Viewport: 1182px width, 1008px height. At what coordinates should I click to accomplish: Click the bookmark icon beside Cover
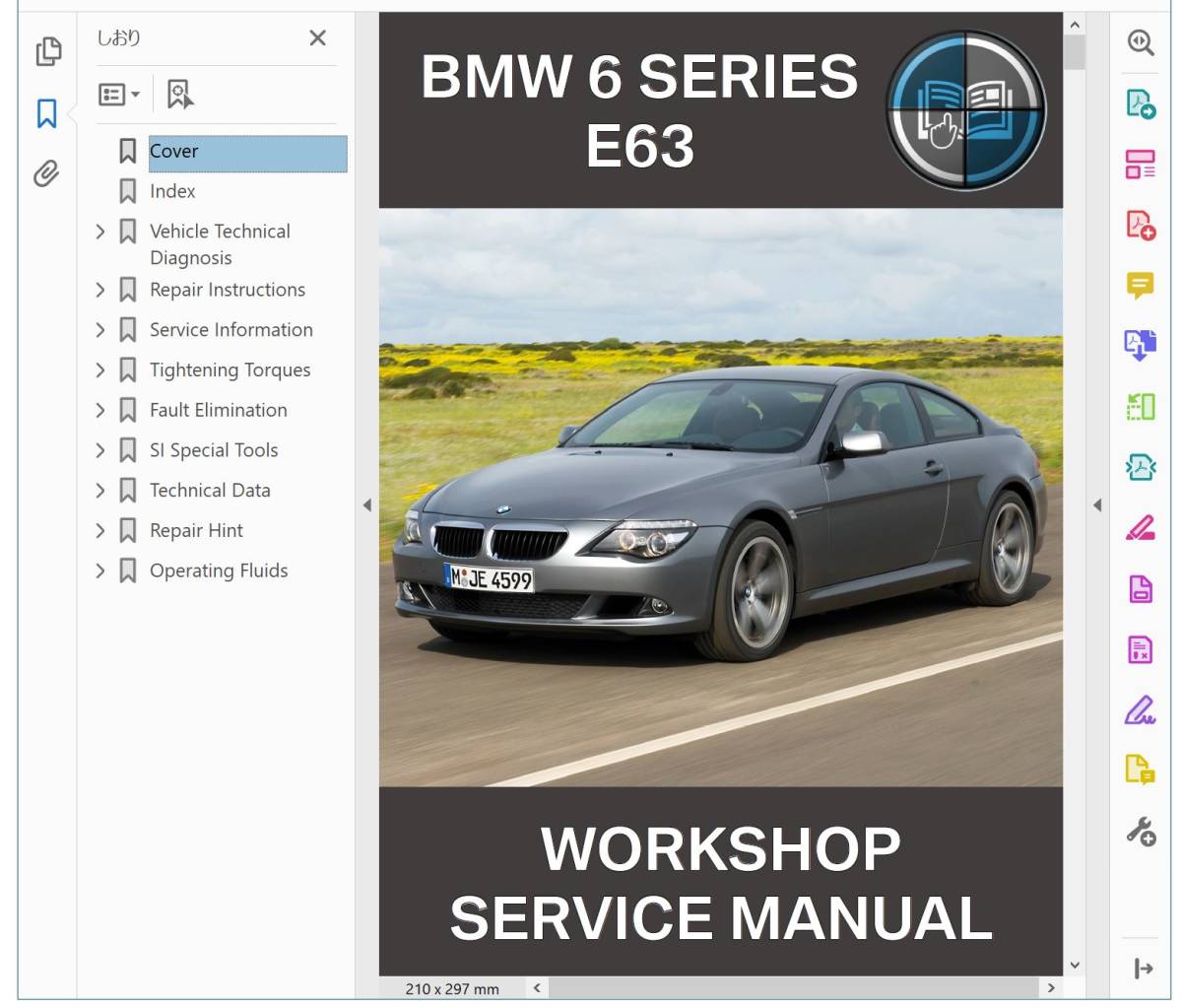pyautogui.click(x=127, y=151)
